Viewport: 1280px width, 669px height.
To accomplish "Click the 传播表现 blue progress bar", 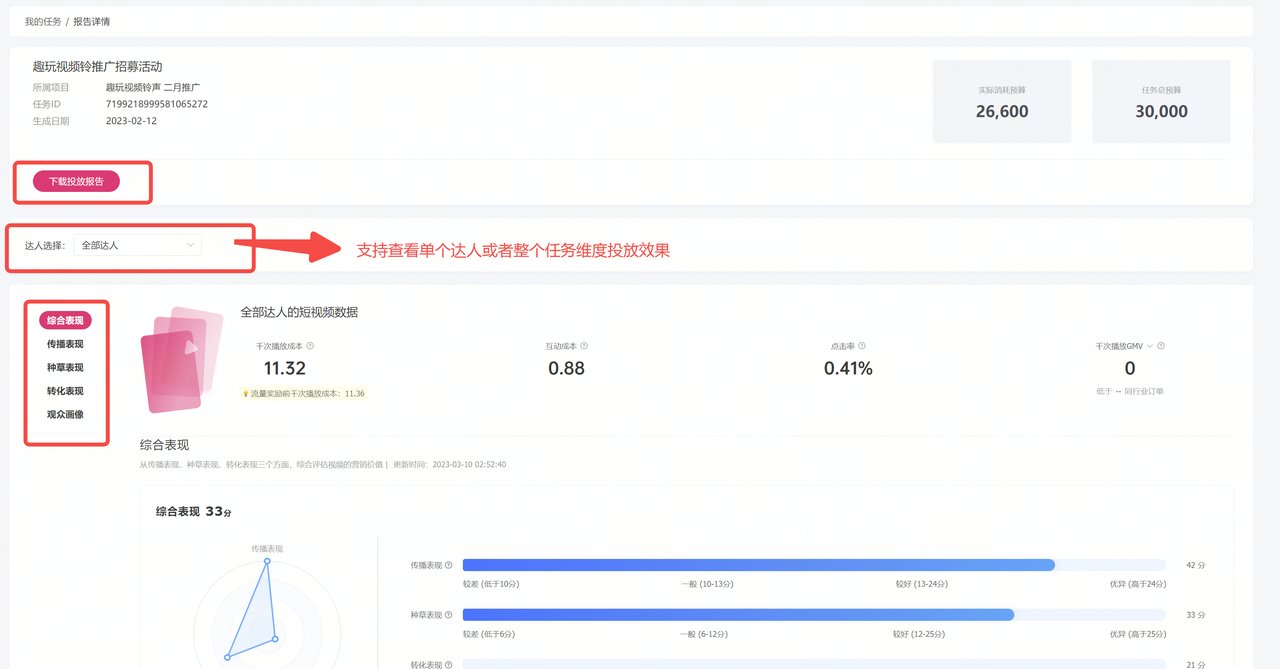I will 758,565.
